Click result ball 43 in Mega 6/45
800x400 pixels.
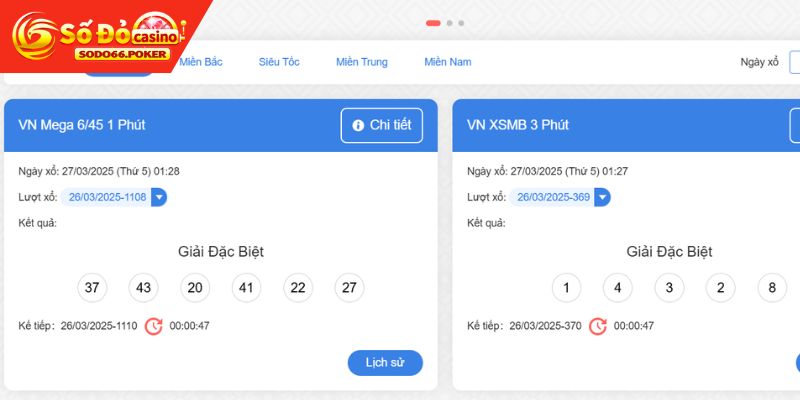coord(143,288)
